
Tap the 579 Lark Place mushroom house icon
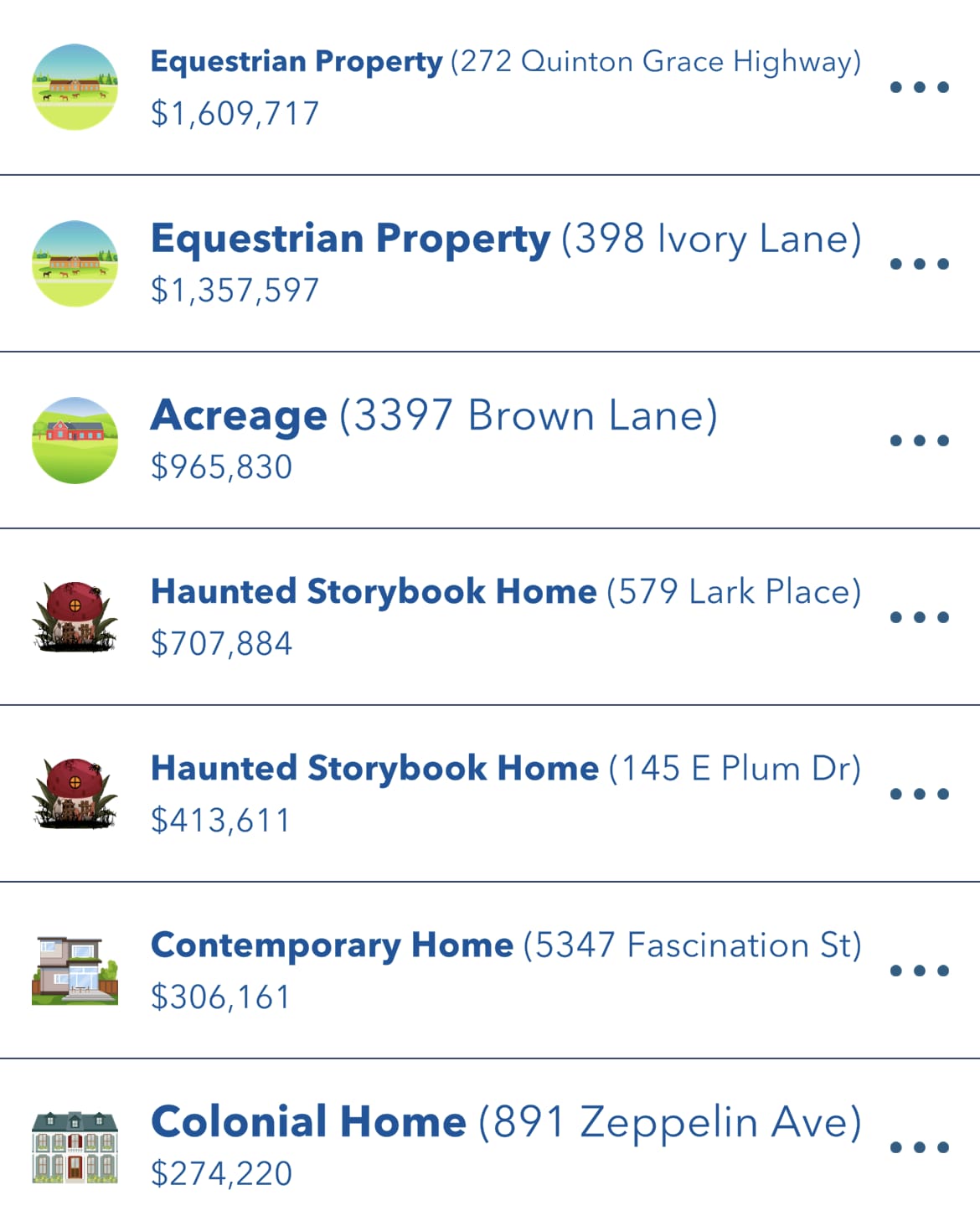(x=75, y=617)
